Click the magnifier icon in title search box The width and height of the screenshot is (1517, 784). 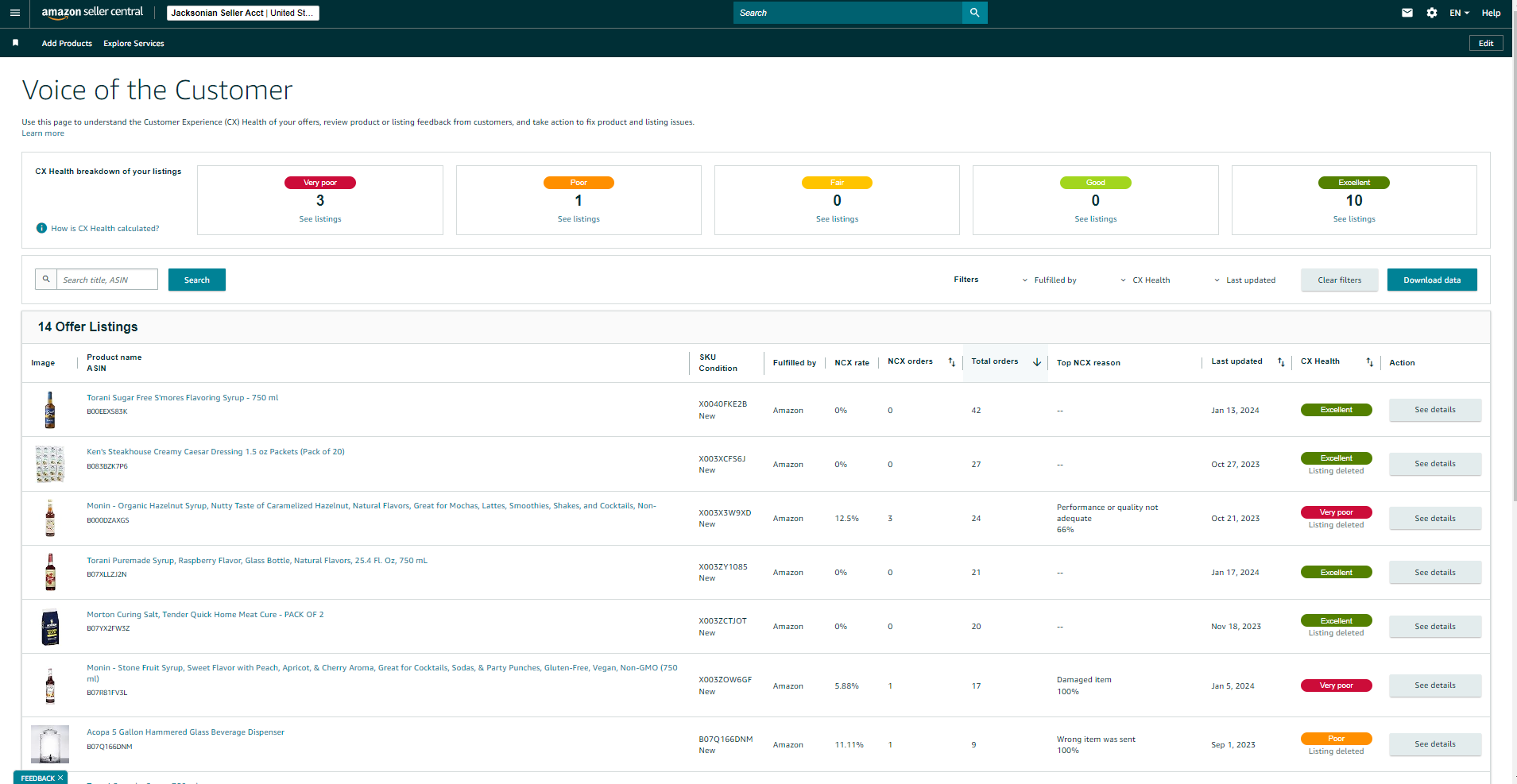[46, 280]
